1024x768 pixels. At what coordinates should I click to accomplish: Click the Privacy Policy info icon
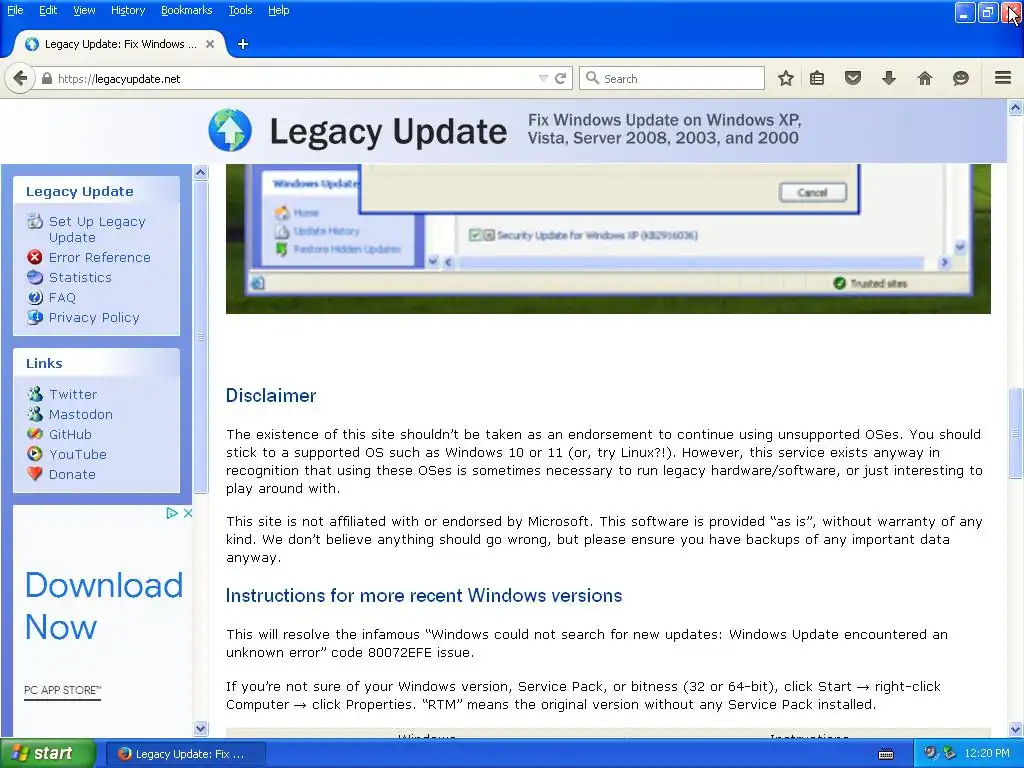tap(35, 317)
